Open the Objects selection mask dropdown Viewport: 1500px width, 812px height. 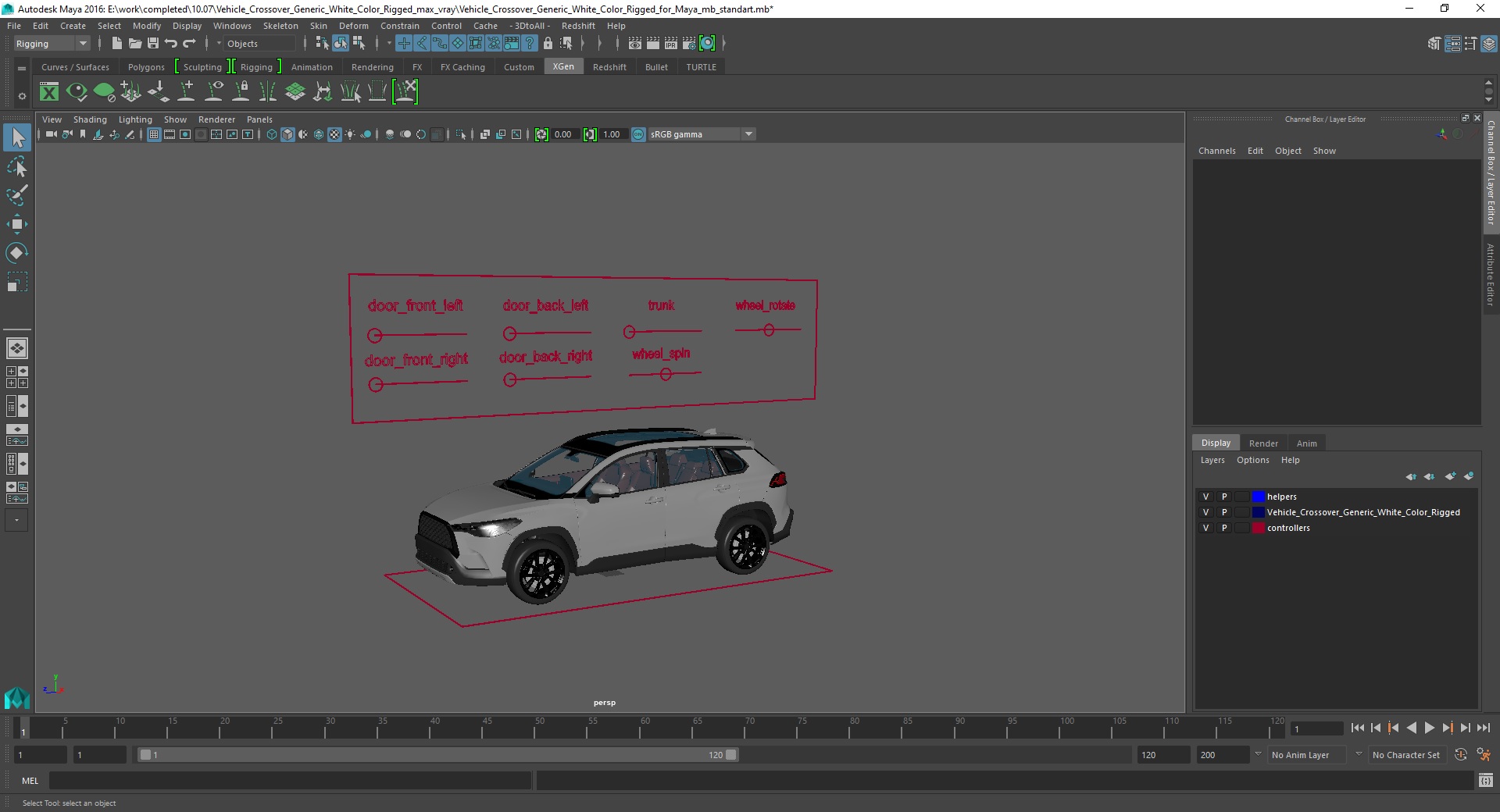258,44
